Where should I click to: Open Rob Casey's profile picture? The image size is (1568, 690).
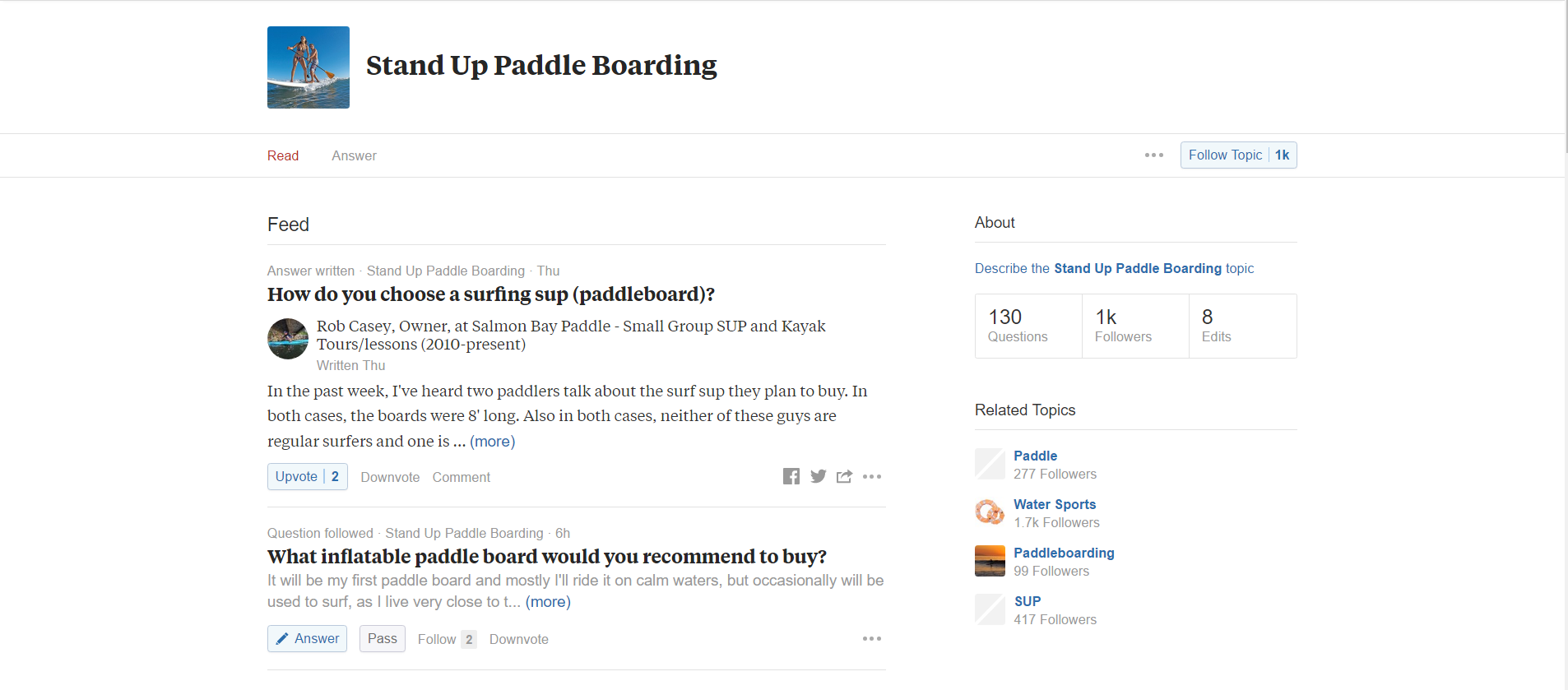[287, 338]
